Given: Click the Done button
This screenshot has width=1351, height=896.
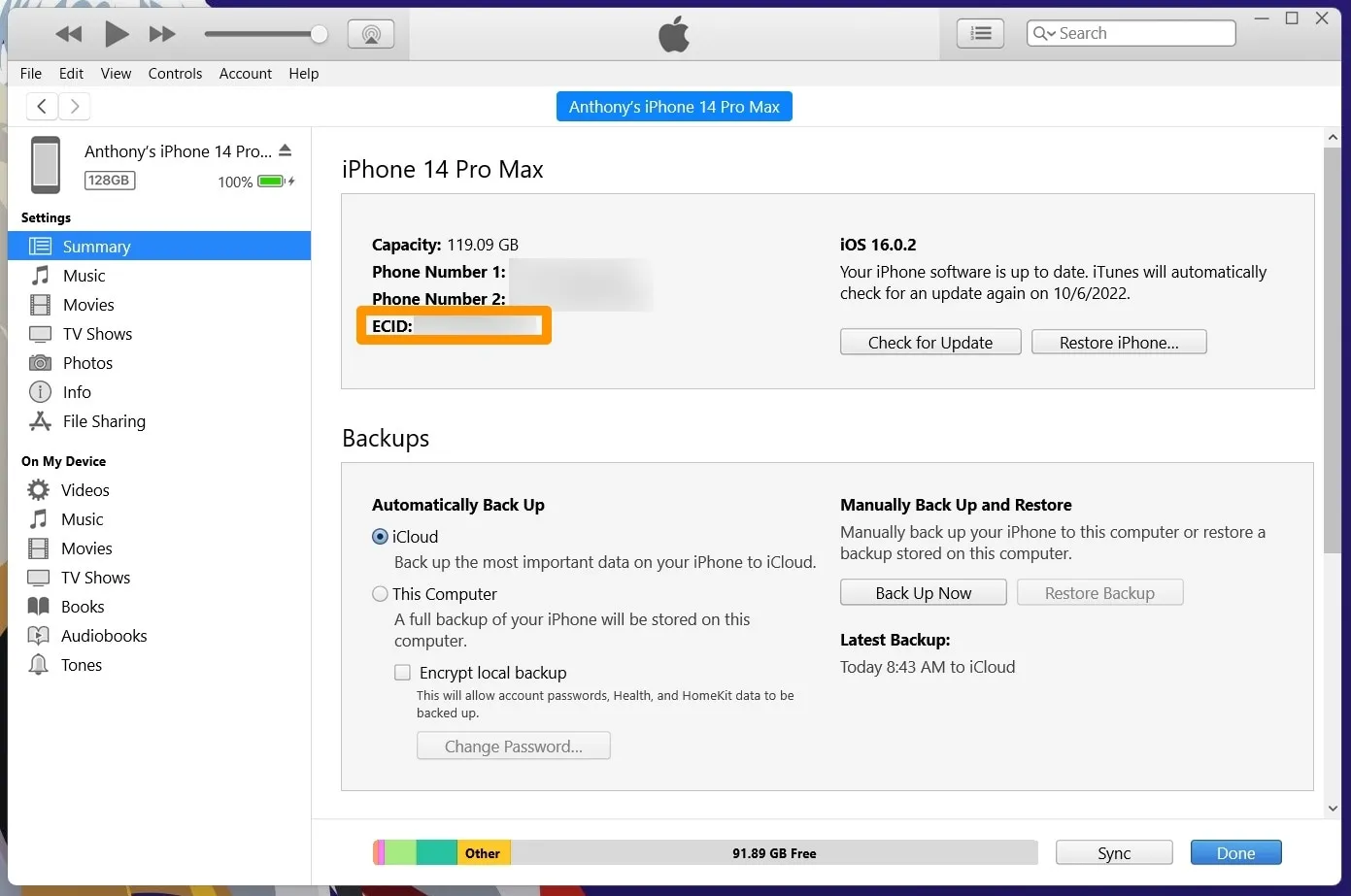Looking at the screenshot, I should (1235, 852).
